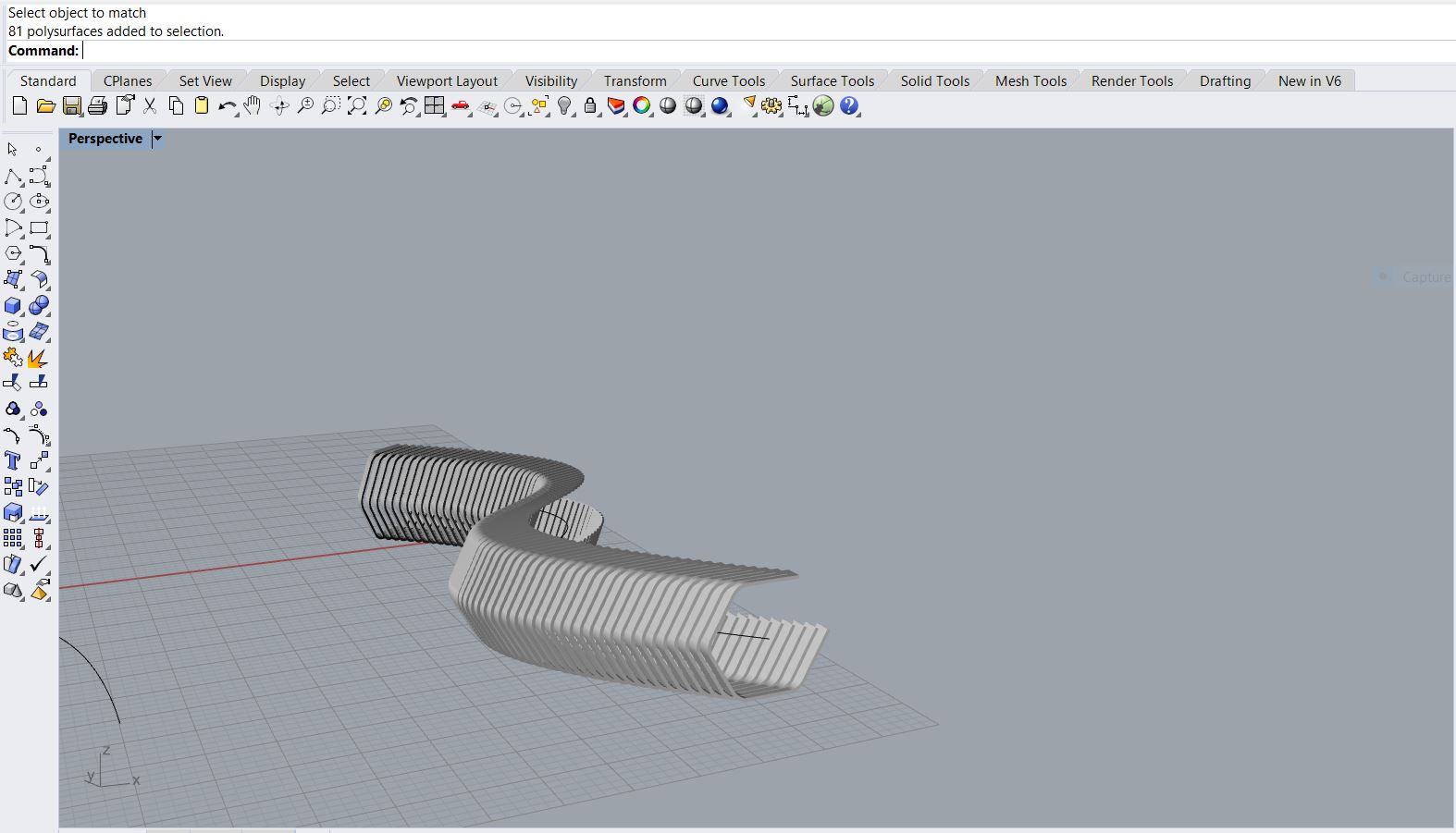Select the Control Point Curve tool
The height and width of the screenshot is (833, 1456).
(39, 176)
